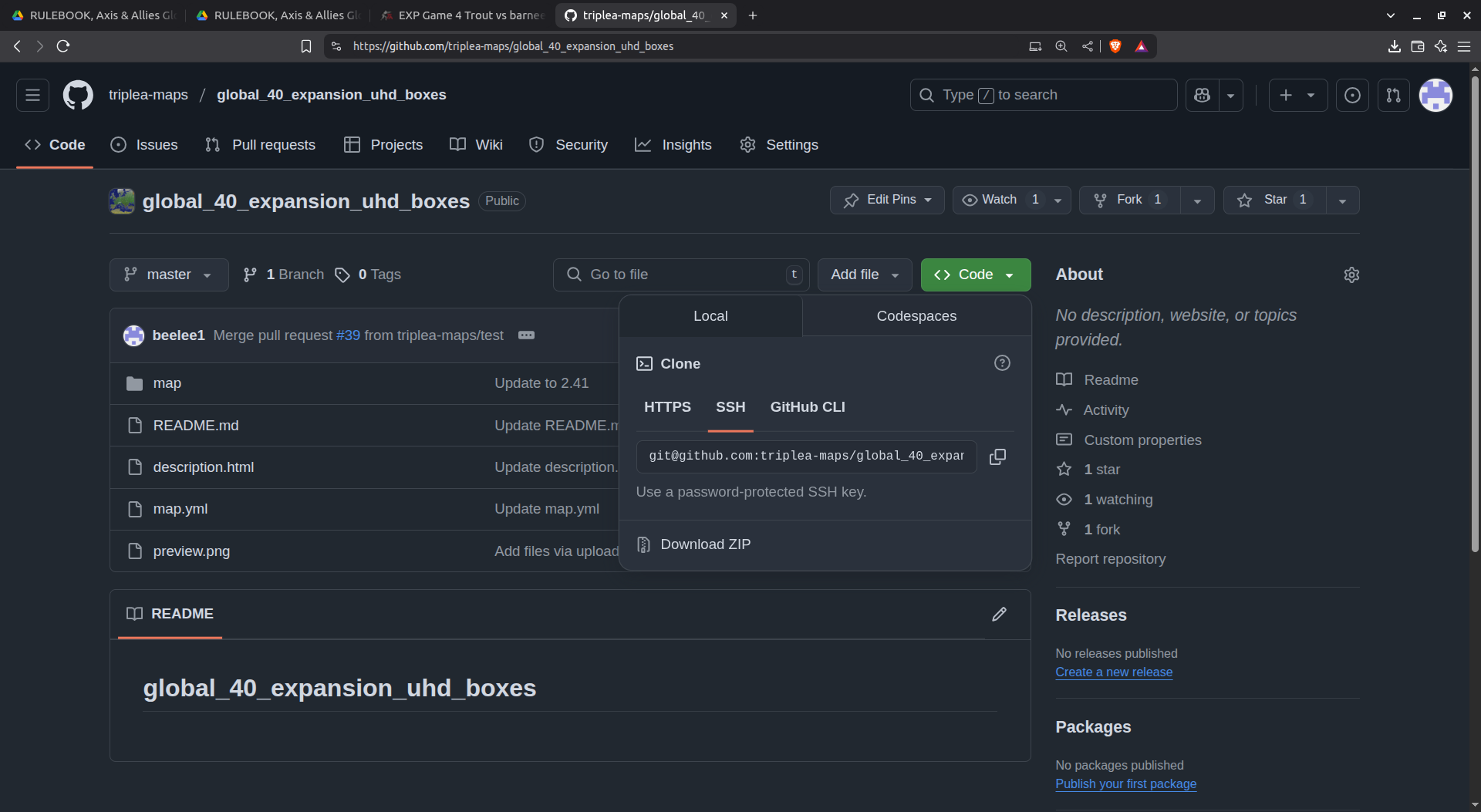Screen dimensions: 1481x812
Task: Open the pull requests icon in header
Action: pyautogui.click(x=1393, y=95)
